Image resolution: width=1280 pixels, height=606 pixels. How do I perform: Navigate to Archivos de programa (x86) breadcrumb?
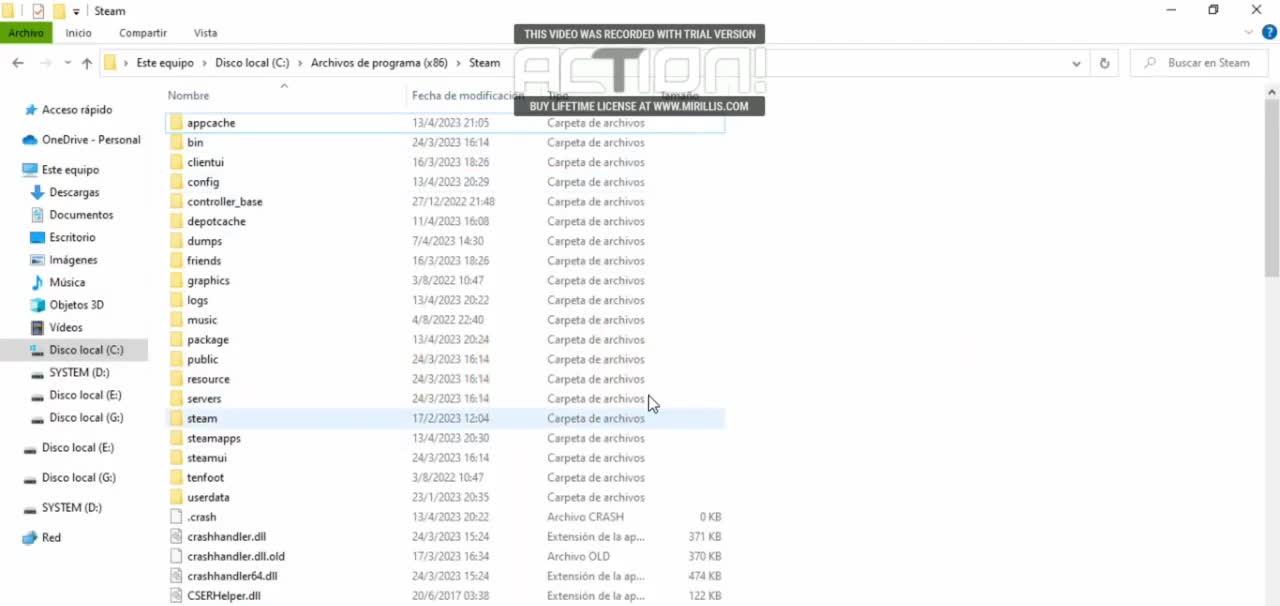point(379,62)
